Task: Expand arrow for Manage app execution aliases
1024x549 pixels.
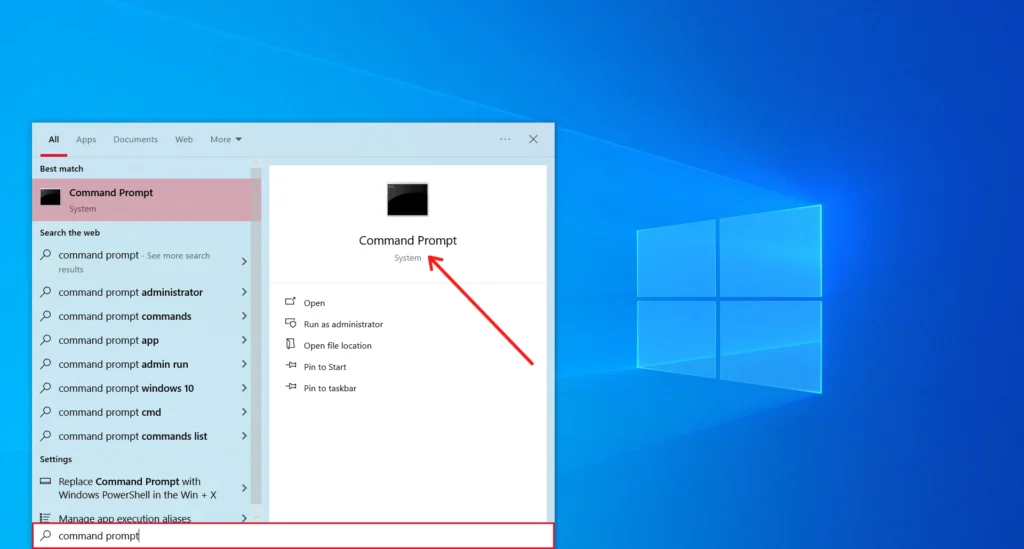Action: coord(244,518)
